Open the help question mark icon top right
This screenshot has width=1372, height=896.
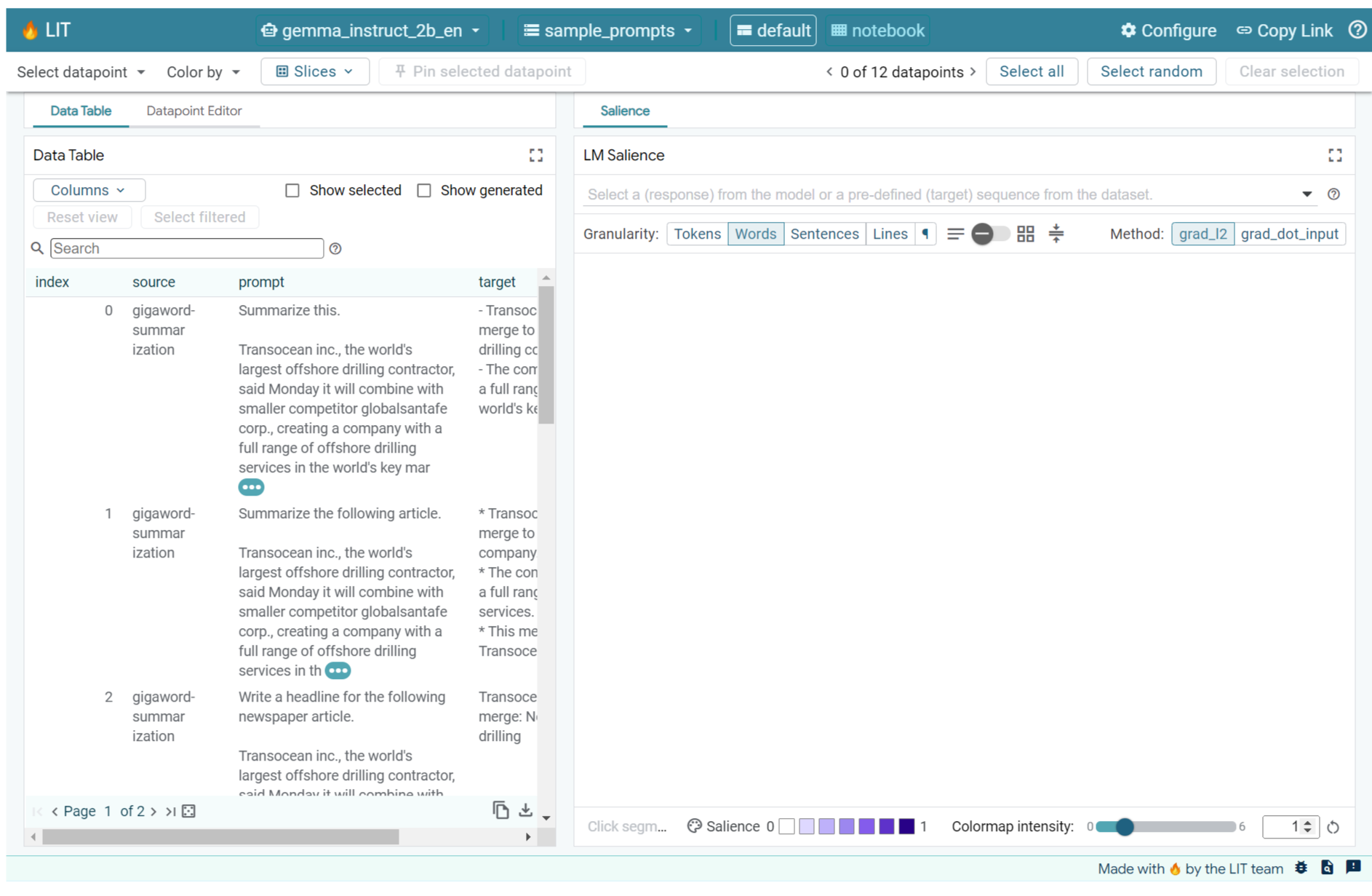point(1357,30)
